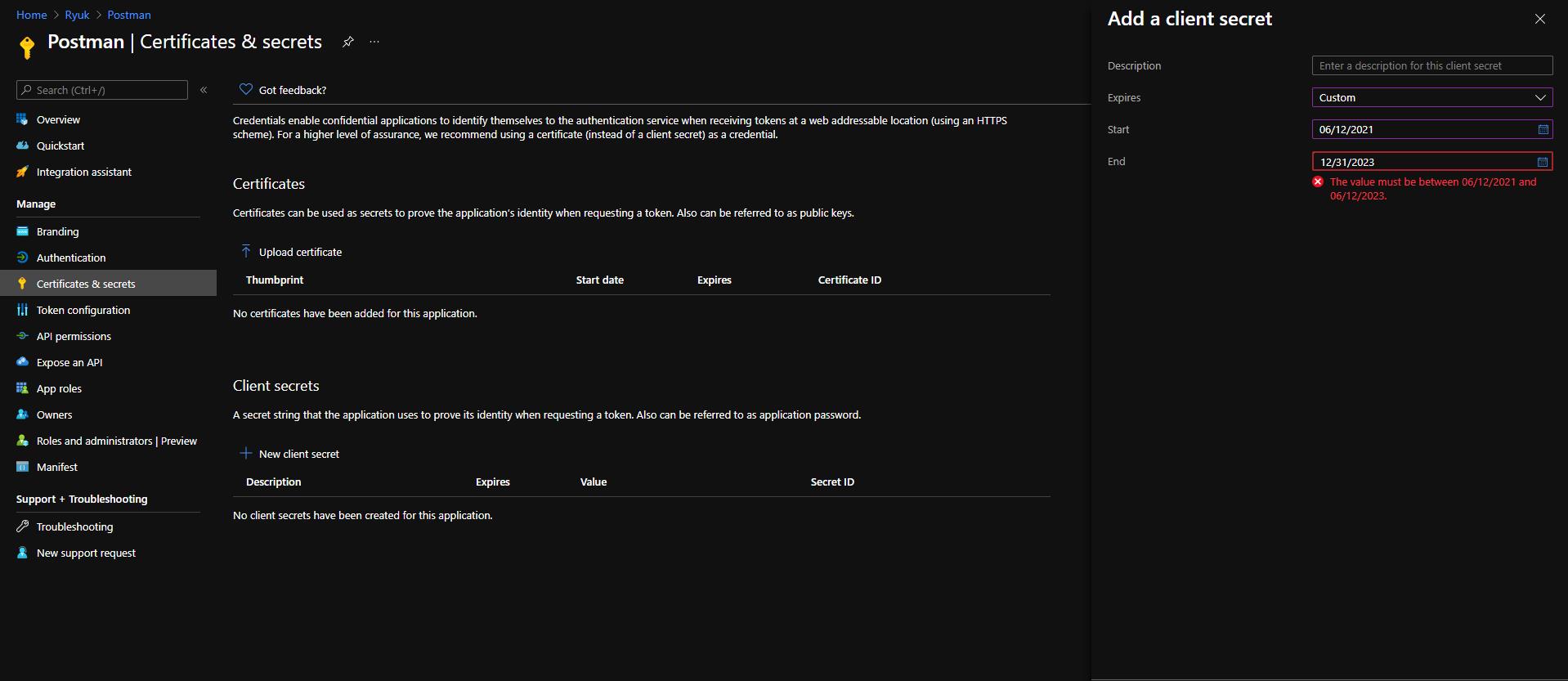Viewport: 1568px width, 681px height.
Task: Click the upload arrow icon
Action: click(x=245, y=251)
